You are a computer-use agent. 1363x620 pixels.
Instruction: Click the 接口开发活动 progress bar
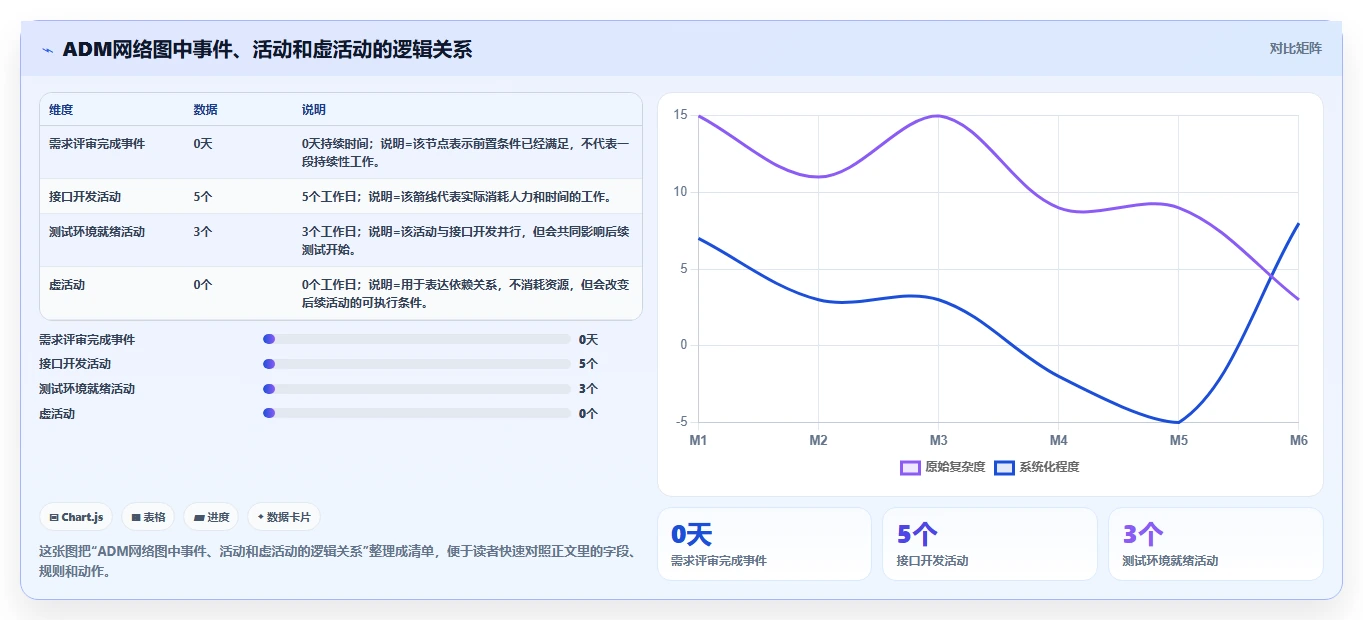point(416,364)
